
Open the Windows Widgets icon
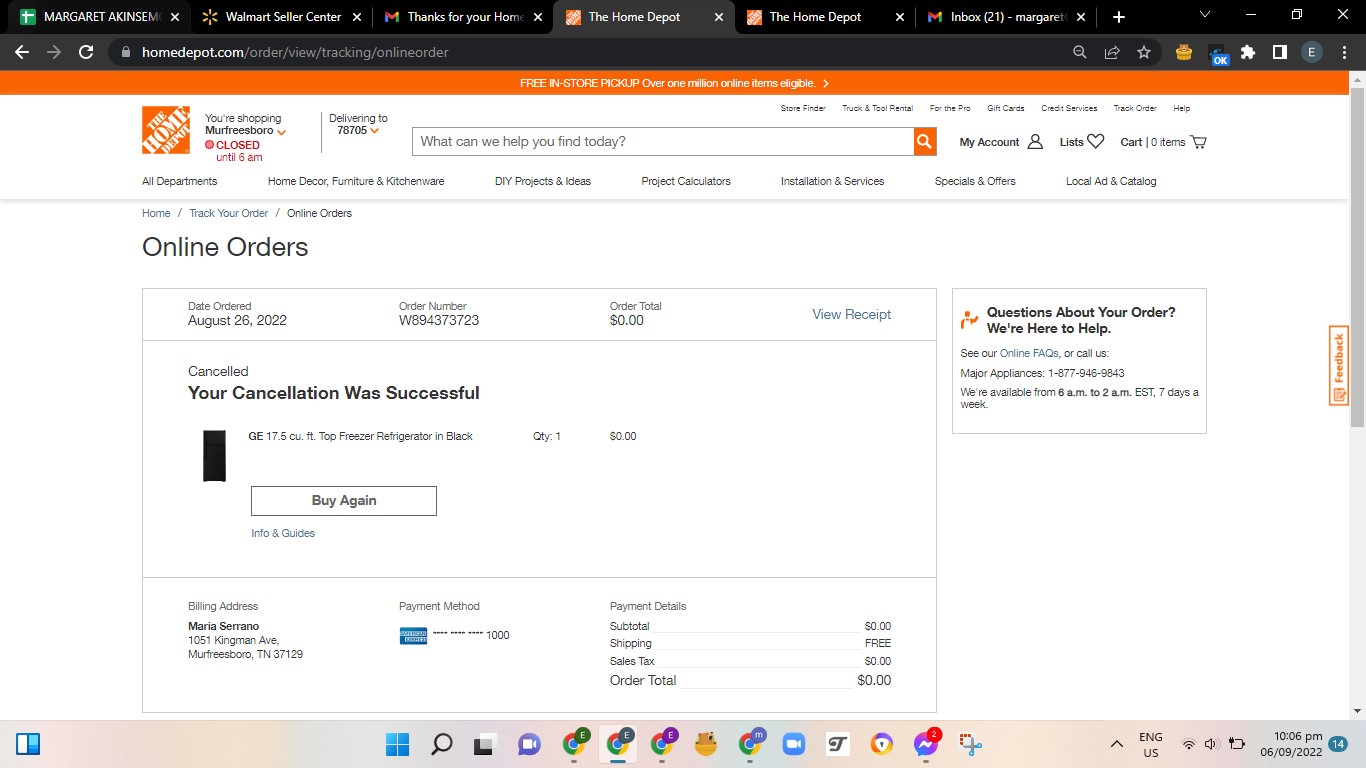click(28, 744)
